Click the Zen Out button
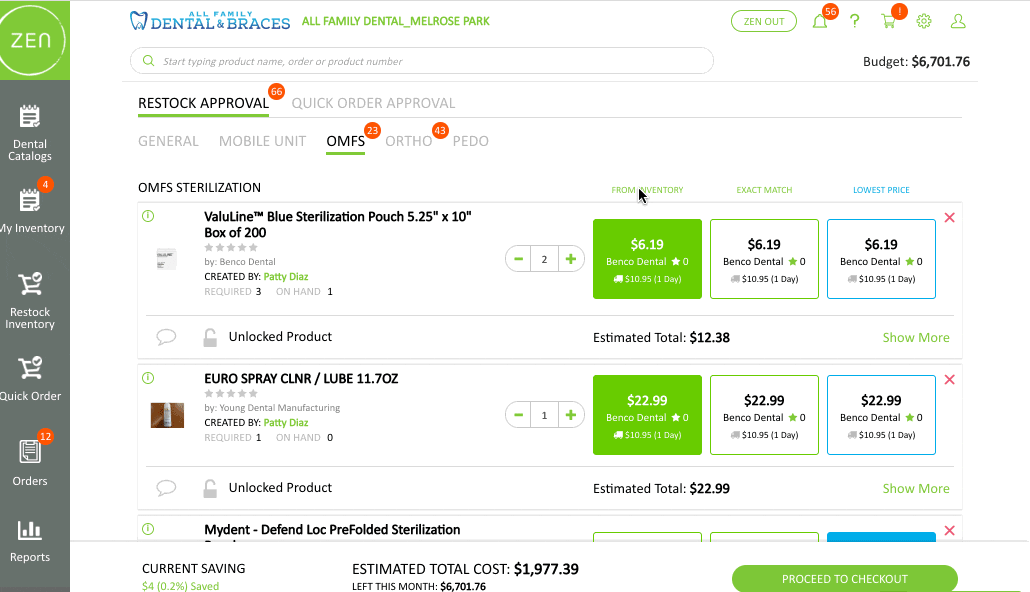The width and height of the screenshot is (1030, 592). click(x=763, y=21)
